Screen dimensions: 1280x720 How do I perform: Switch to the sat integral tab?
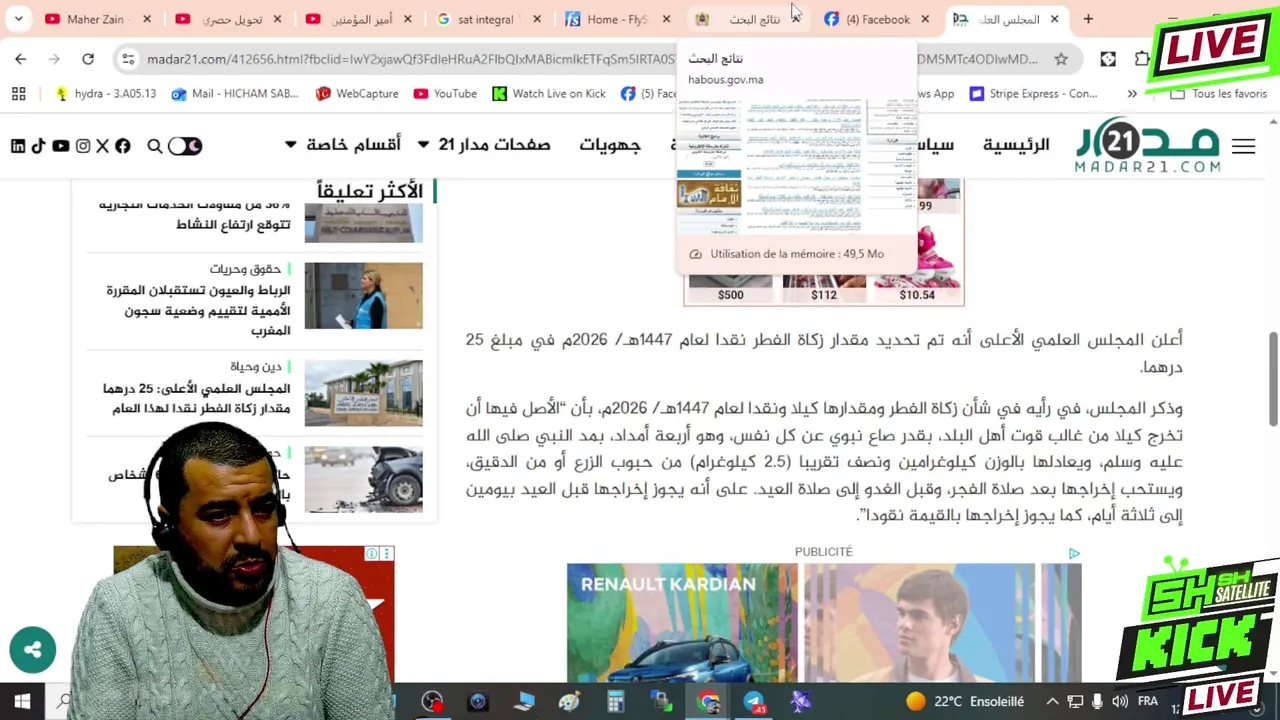click(486, 19)
